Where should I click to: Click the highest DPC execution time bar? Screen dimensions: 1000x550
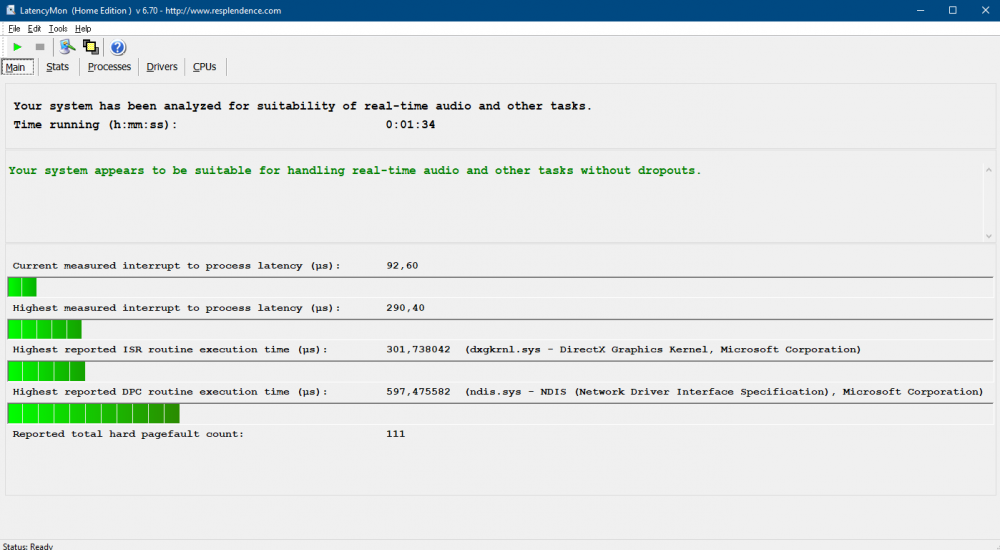click(94, 413)
